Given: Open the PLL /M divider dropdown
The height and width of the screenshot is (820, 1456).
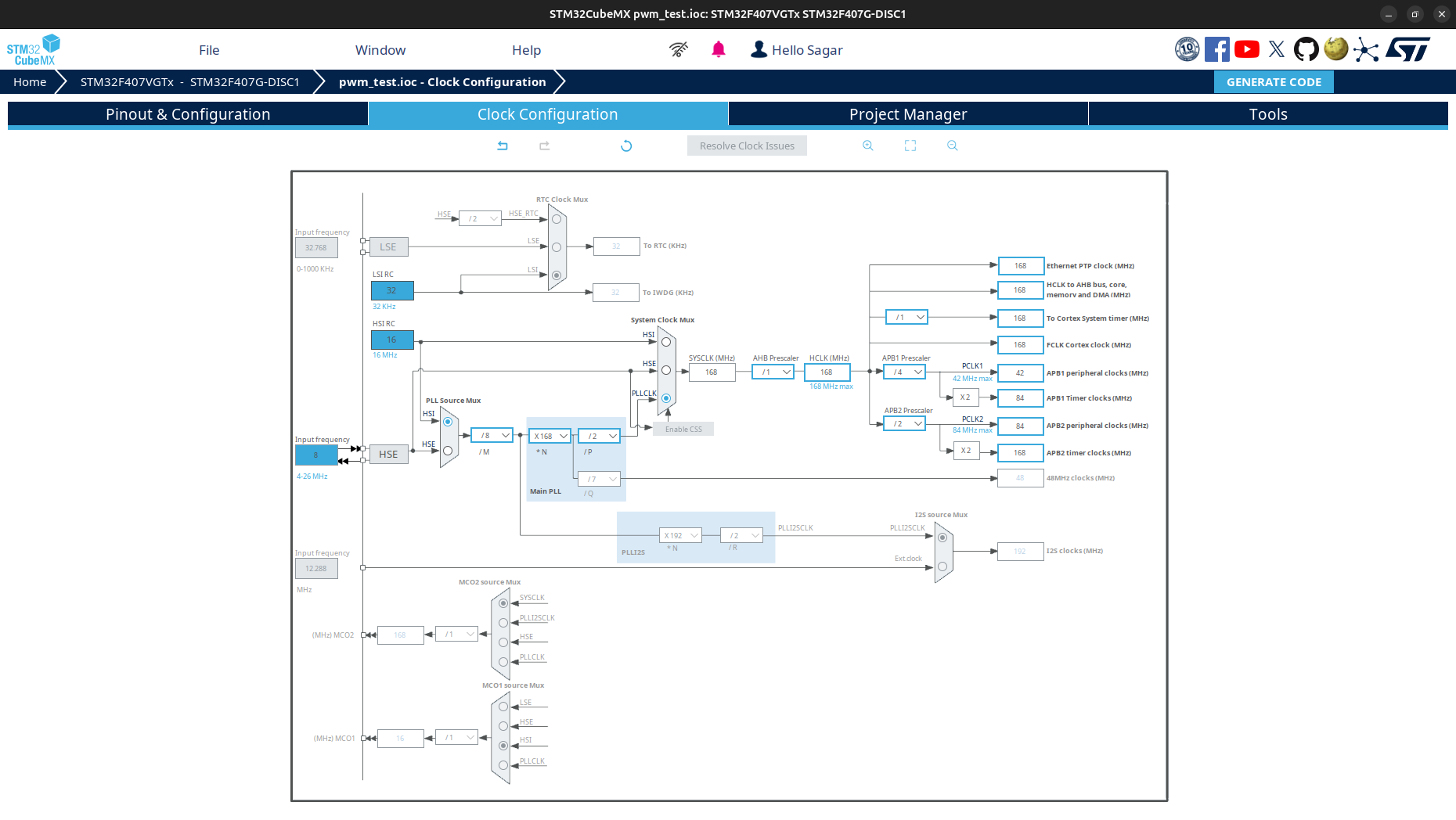Looking at the screenshot, I should tap(492, 435).
